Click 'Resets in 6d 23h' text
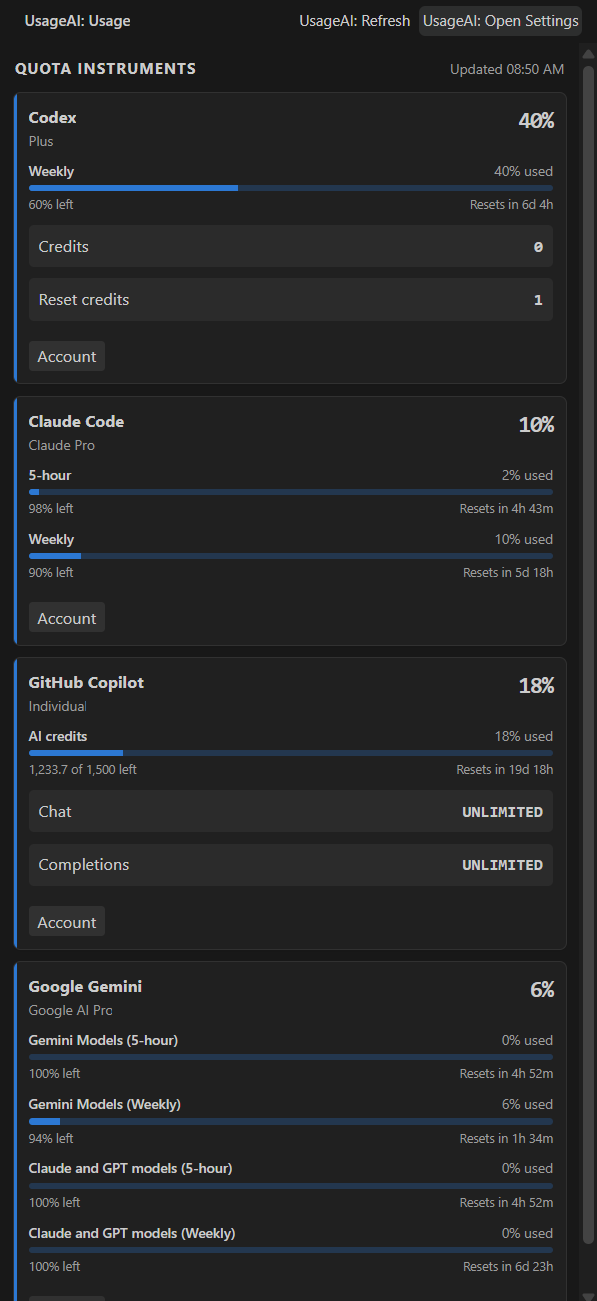The width and height of the screenshot is (597, 1301). 508,1266
